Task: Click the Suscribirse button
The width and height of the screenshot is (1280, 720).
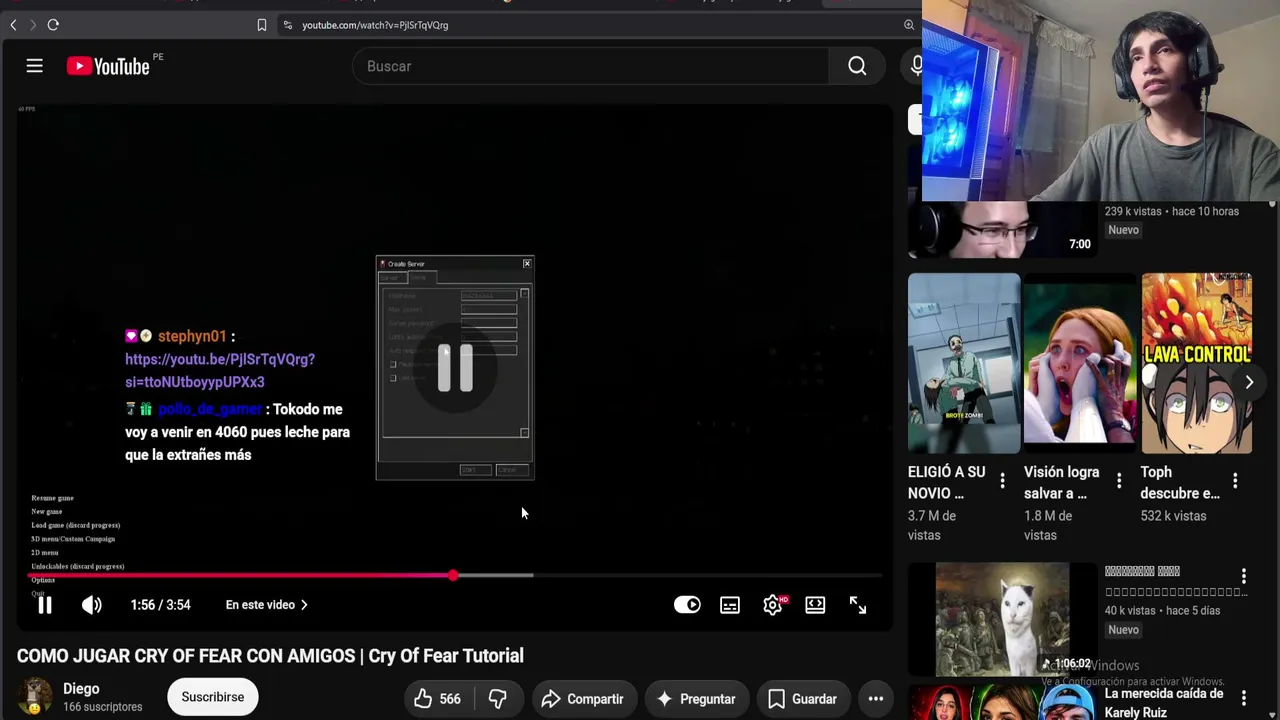Action: pos(212,697)
